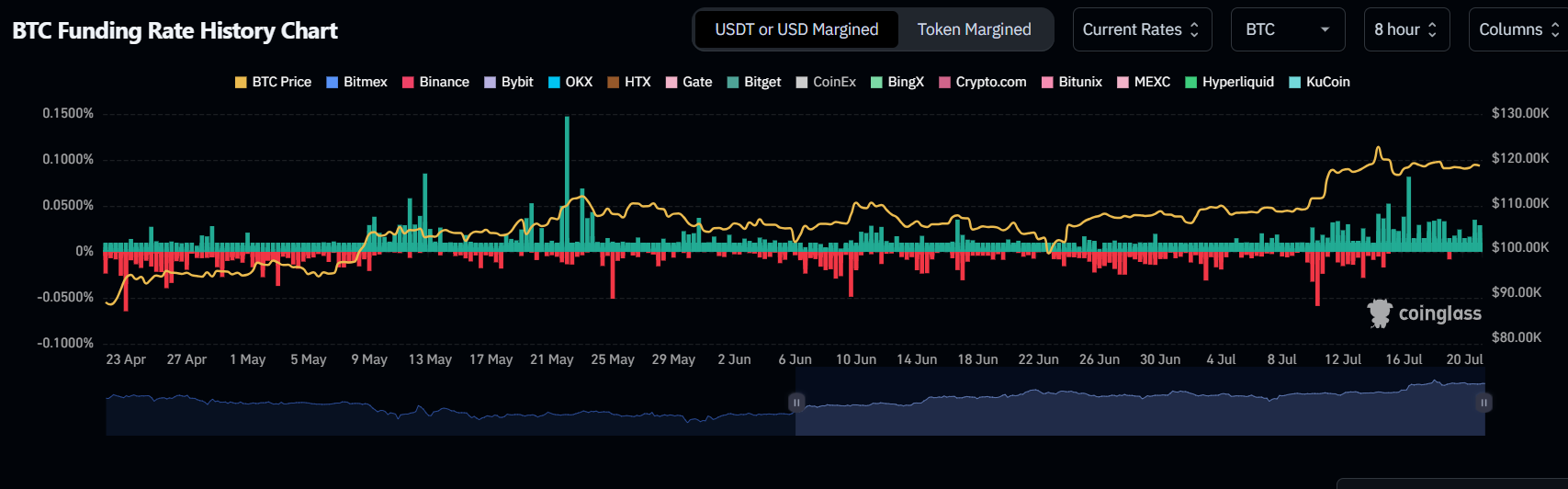This screenshot has height=489, width=1568.
Task: Click the -0.1000% left axis label
Action: 65,343
